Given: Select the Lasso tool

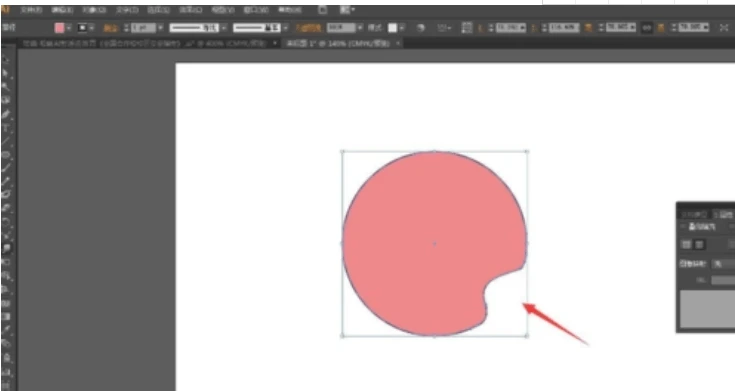Looking at the screenshot, I should 6,100.
